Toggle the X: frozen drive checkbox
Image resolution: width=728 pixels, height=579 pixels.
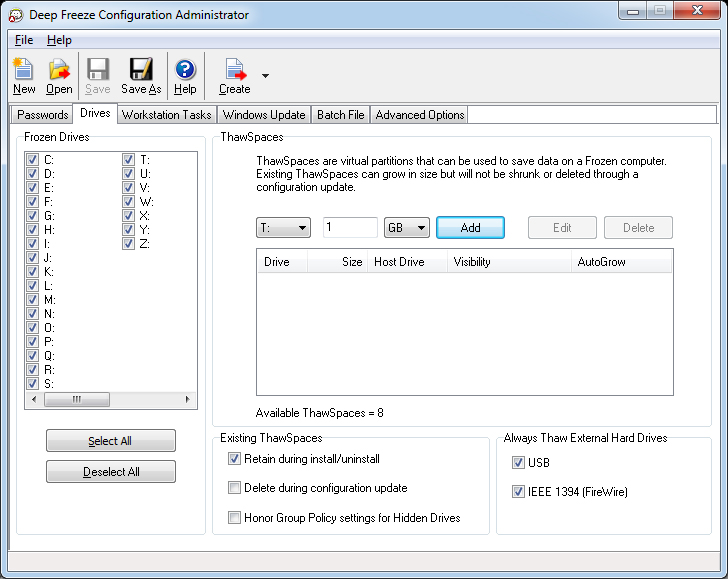click(x=129, y=215)
